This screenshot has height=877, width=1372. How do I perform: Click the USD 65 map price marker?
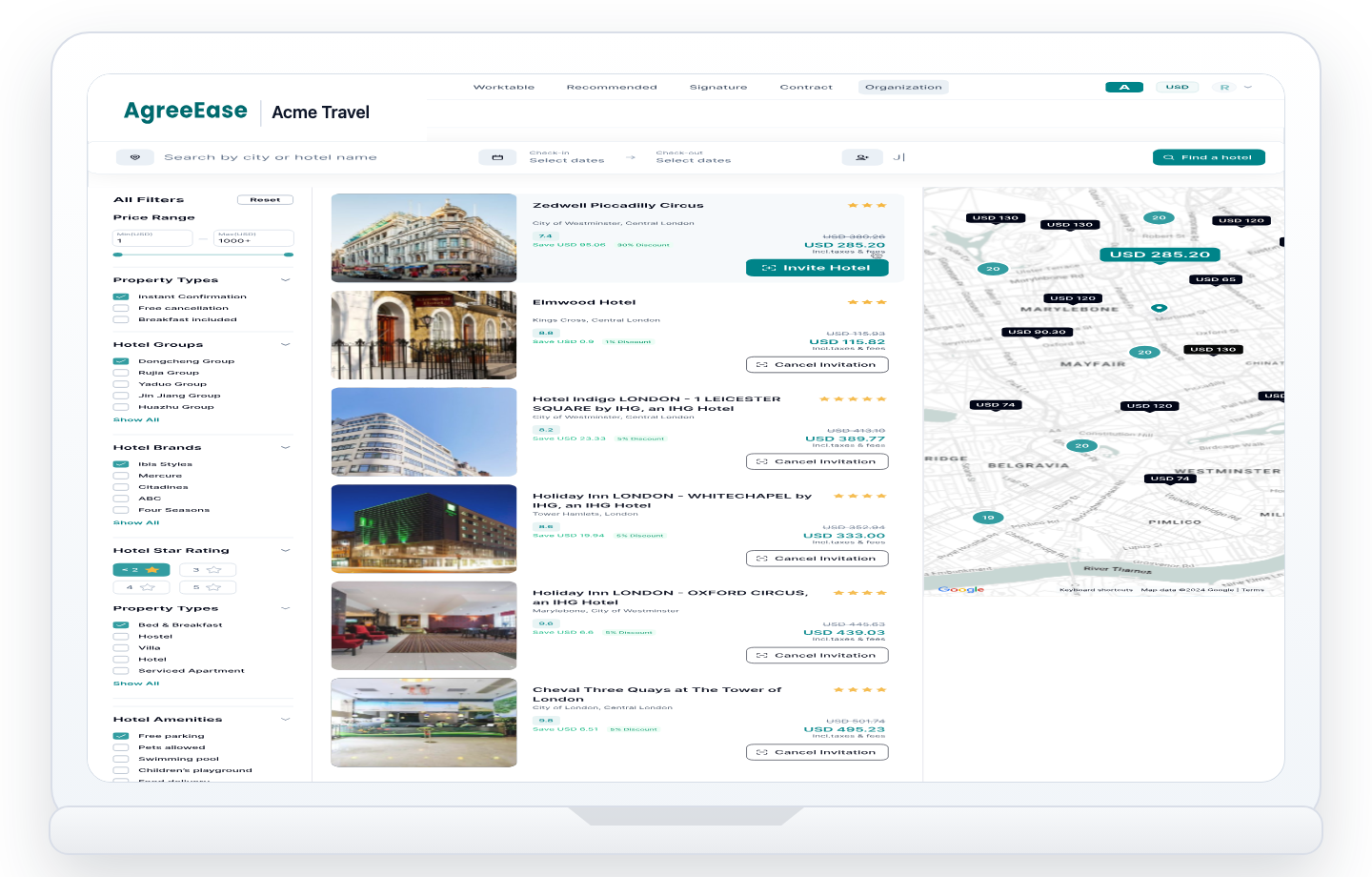[x=1215, y=279]
